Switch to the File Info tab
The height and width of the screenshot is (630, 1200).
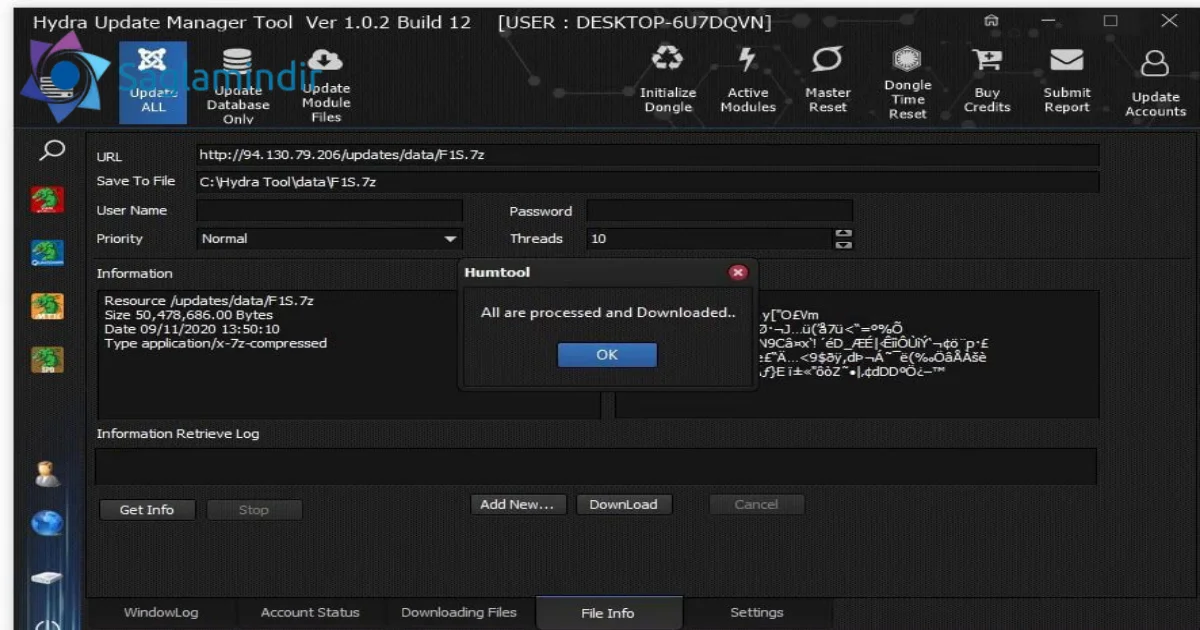[608, 613]
